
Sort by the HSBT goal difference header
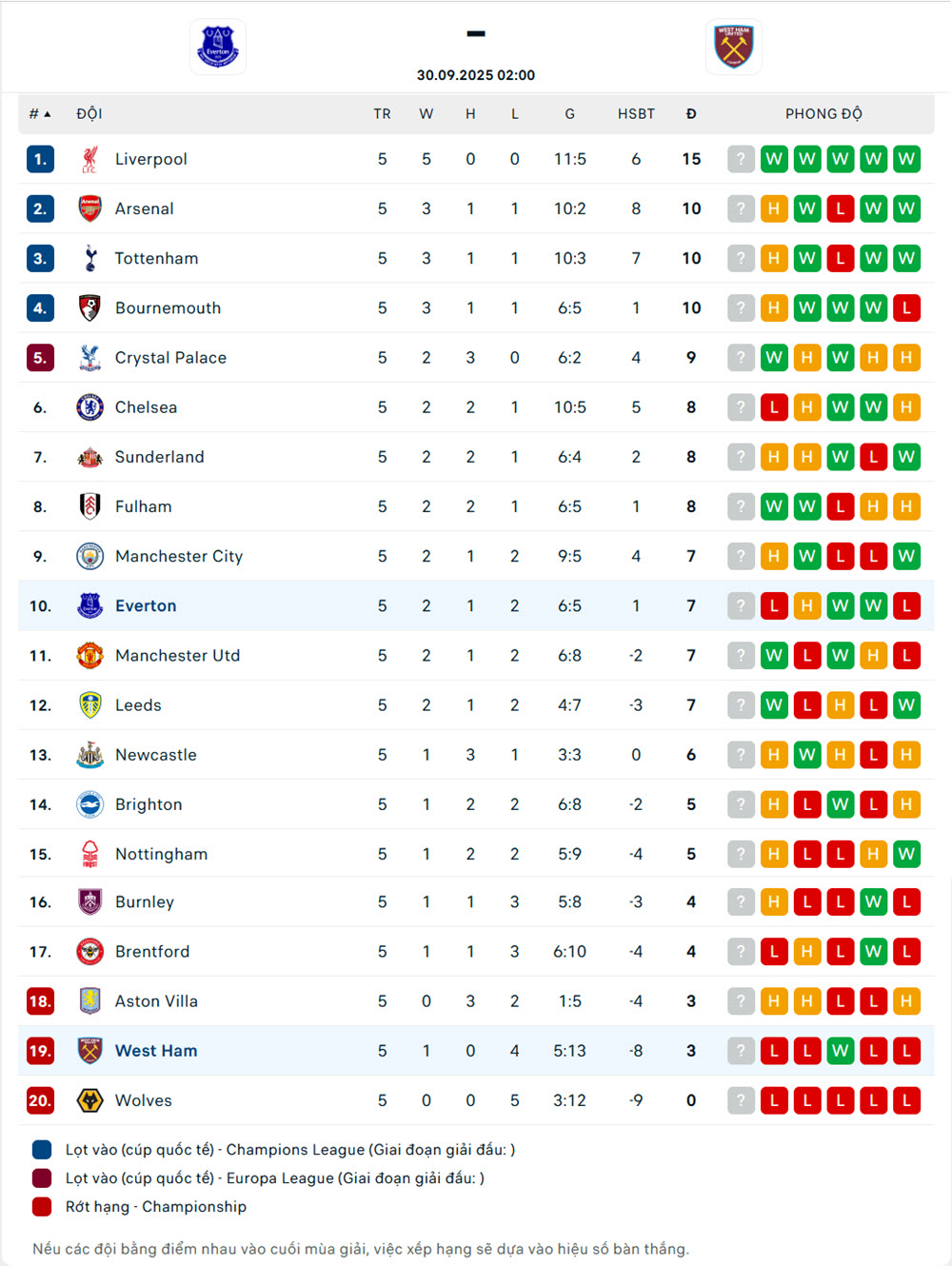coord(636,114)
